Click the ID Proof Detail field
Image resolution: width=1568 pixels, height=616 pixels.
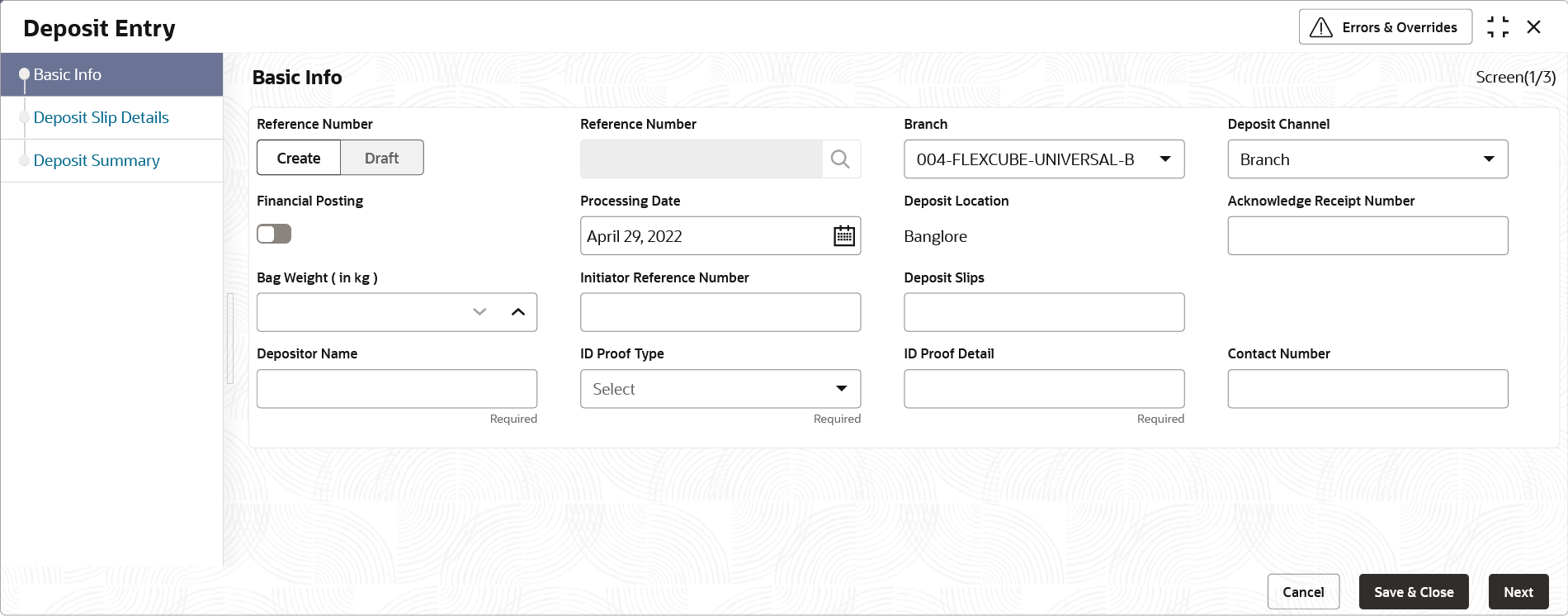[1044, 389]
